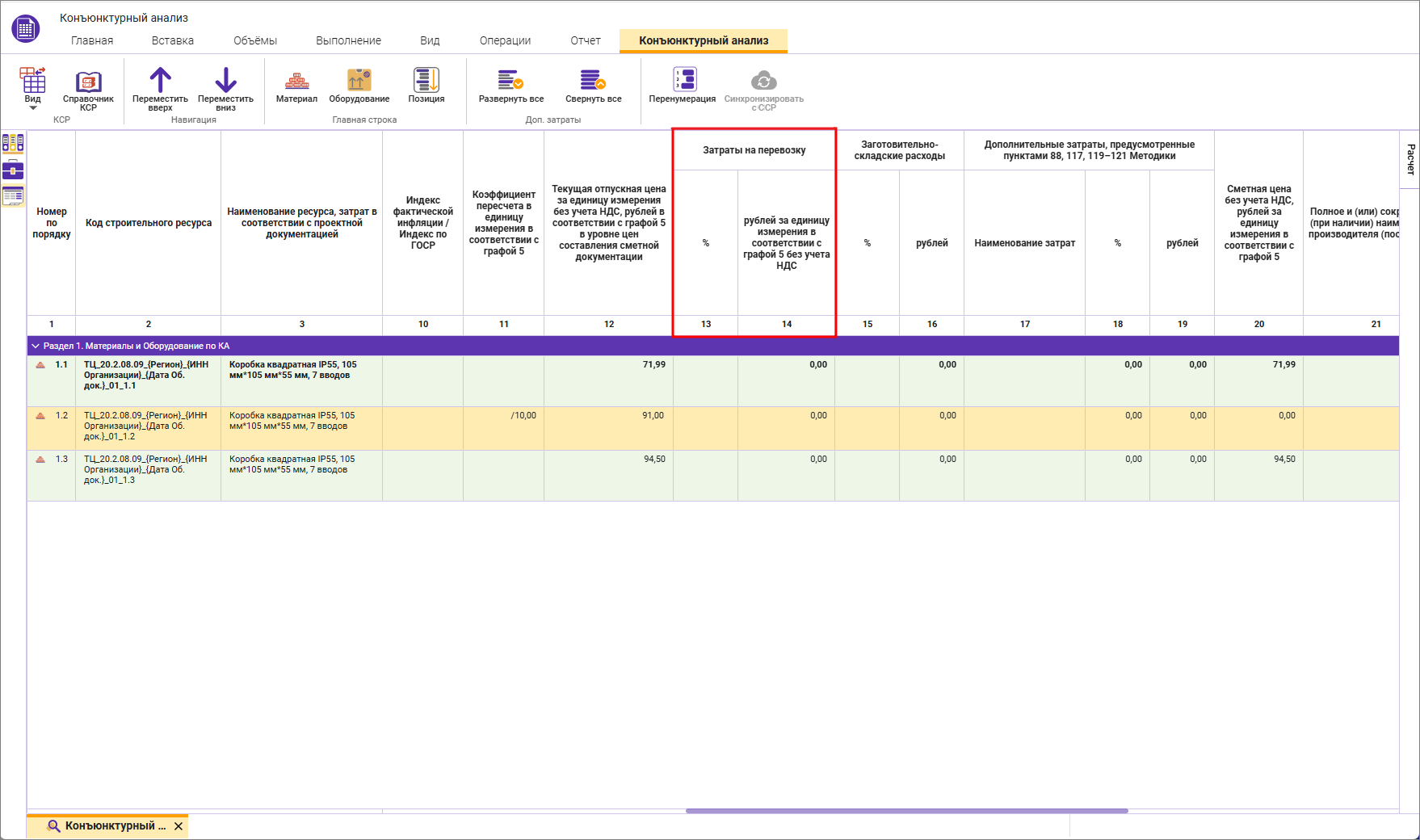This screenshot has height=840, width=1420.
Task: Click the horizontal scrollbar thumb
Action: pyautogui.click(x=906, y=811)
